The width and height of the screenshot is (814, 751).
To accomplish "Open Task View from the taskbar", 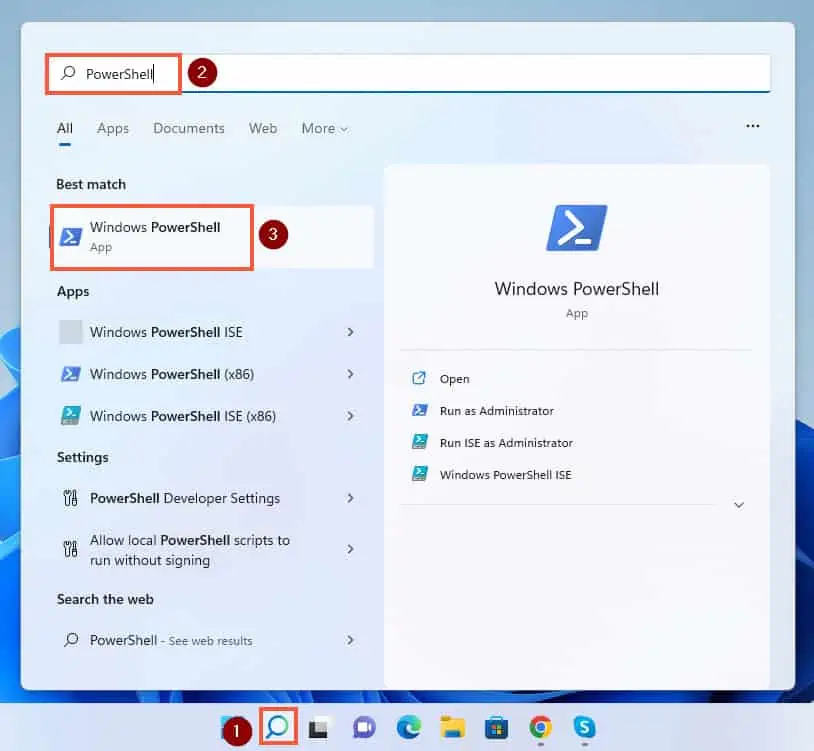I will (x=319, y=728).
